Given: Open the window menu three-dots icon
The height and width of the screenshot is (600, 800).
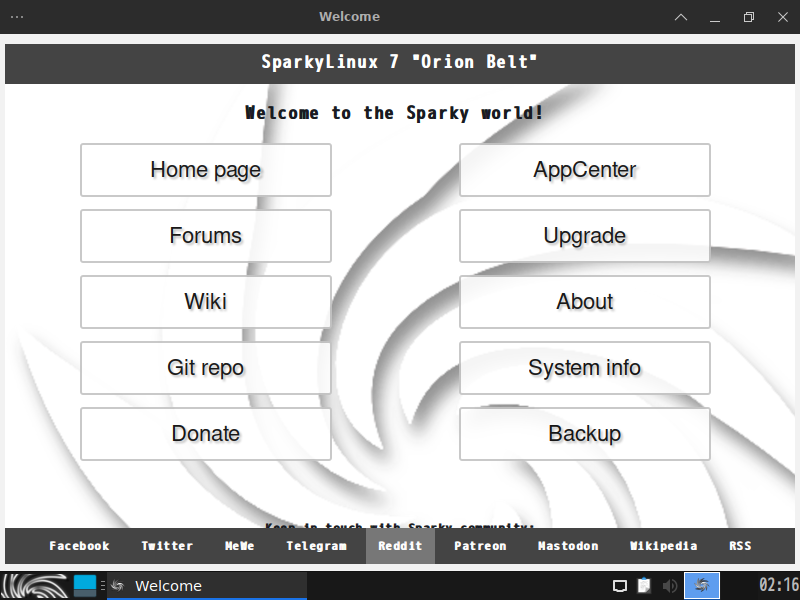Looking at the screenshot, I should [17, 17].
